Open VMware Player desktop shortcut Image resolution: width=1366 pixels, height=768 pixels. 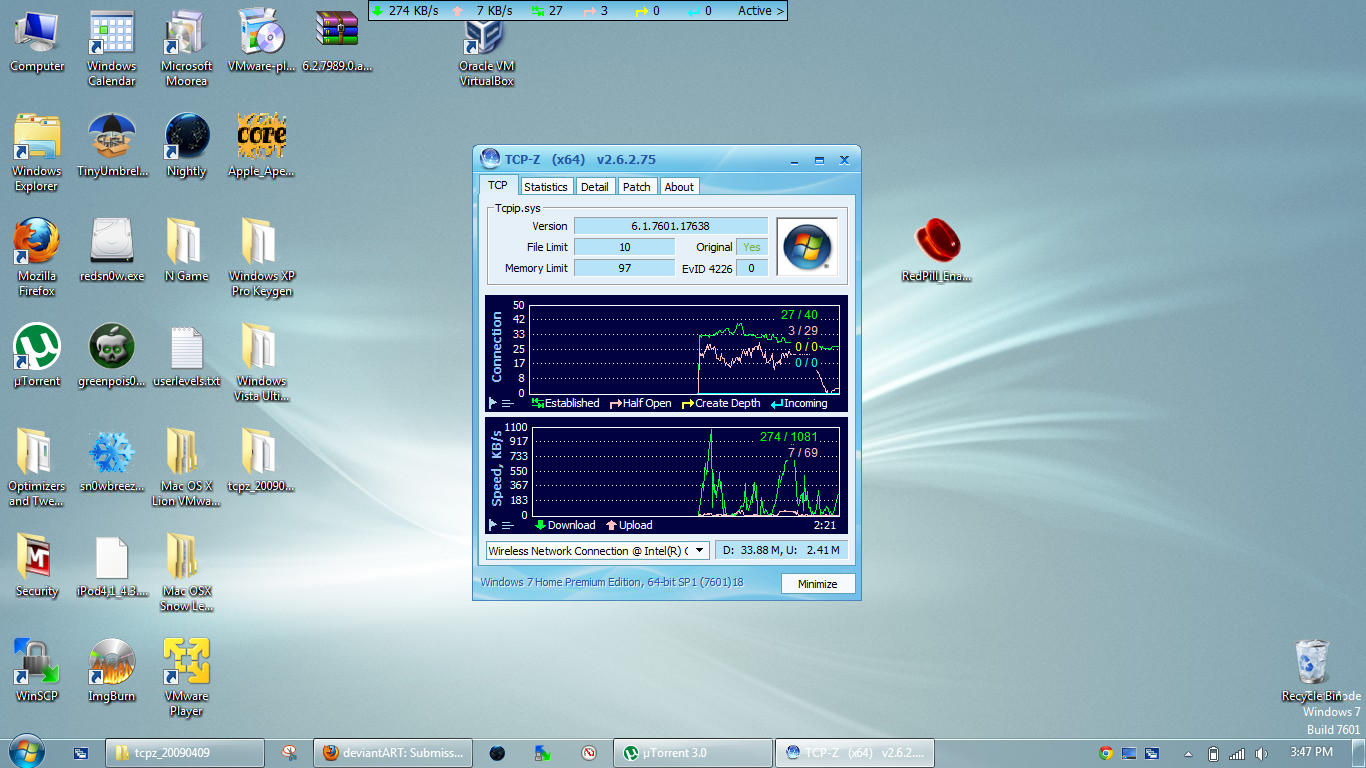[x=187, y=678]
